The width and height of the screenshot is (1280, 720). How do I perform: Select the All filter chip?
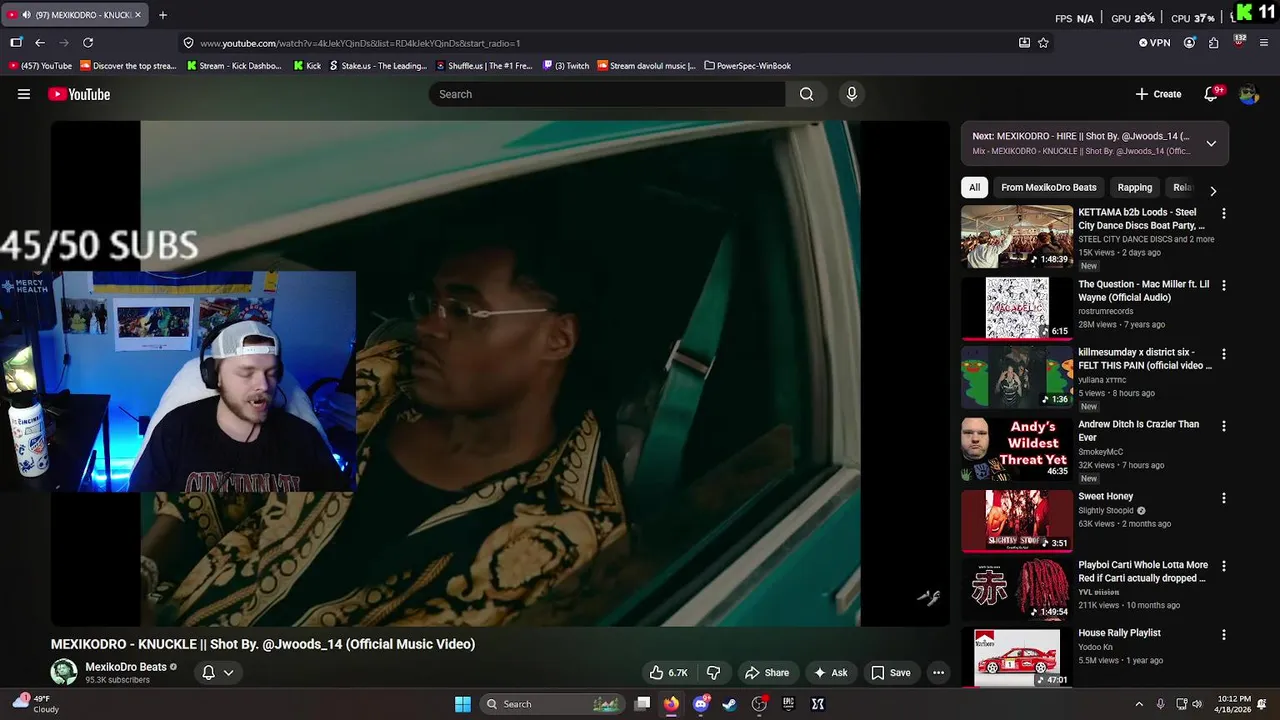point(974,187)
